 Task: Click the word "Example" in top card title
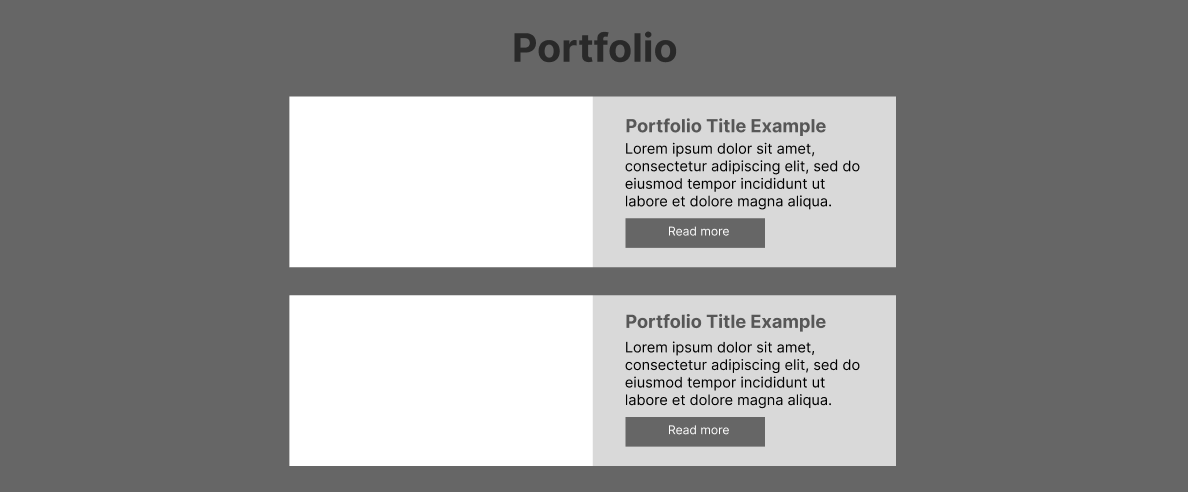coord(788,126)
